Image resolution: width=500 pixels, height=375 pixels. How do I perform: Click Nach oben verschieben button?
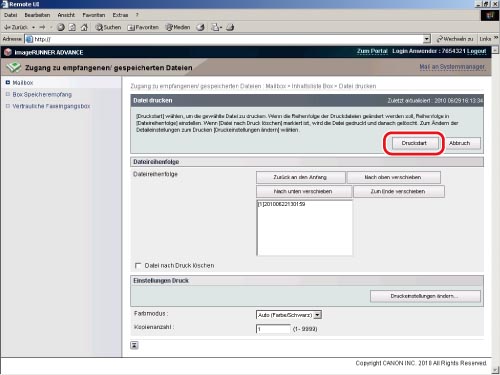click(x=394, y=177)
